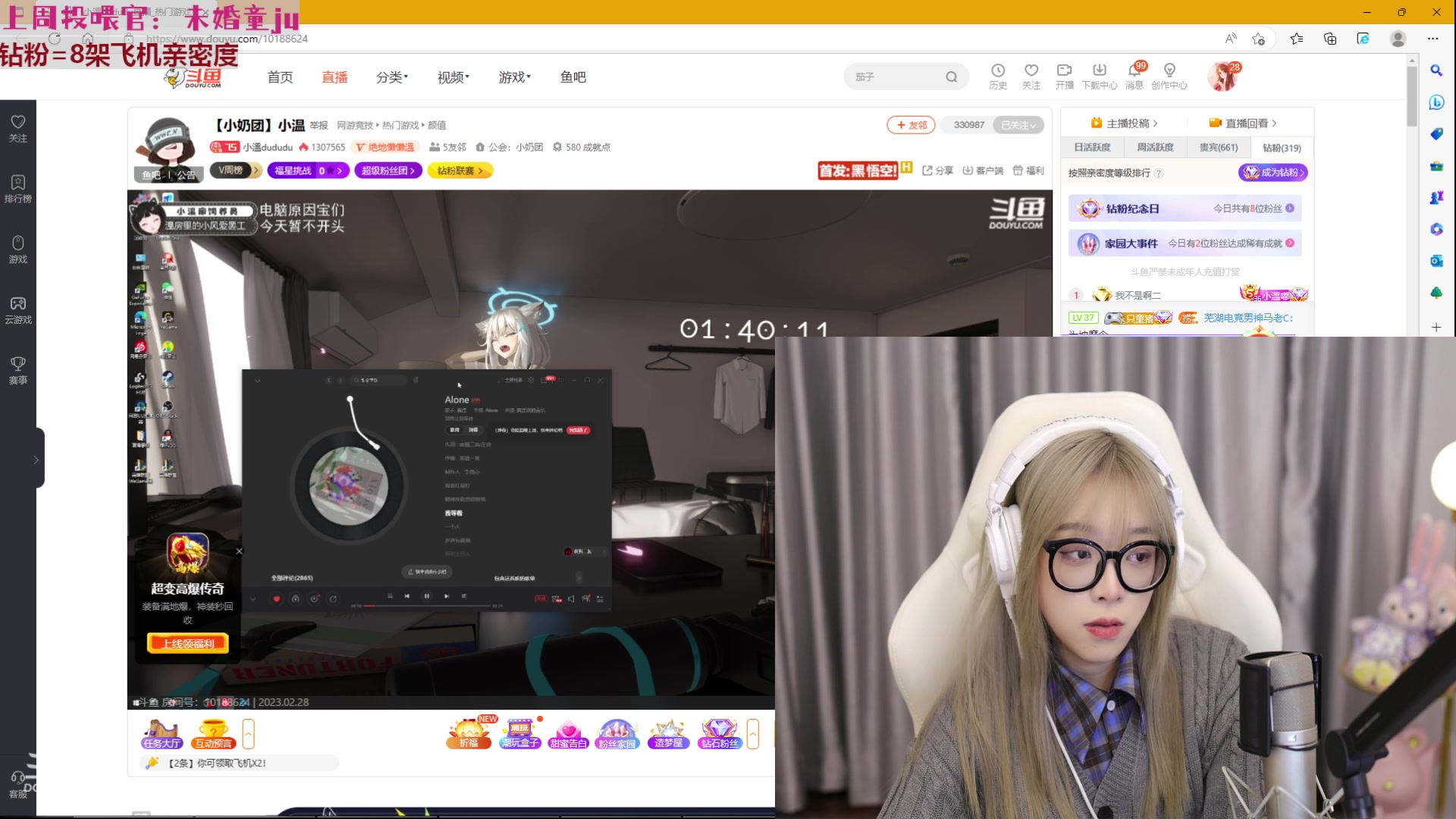The image size is (1456, 819).
Task: Open the 甜蜜告白 confession feature icon
Action: pyautogui.click(x=569, y=733)
